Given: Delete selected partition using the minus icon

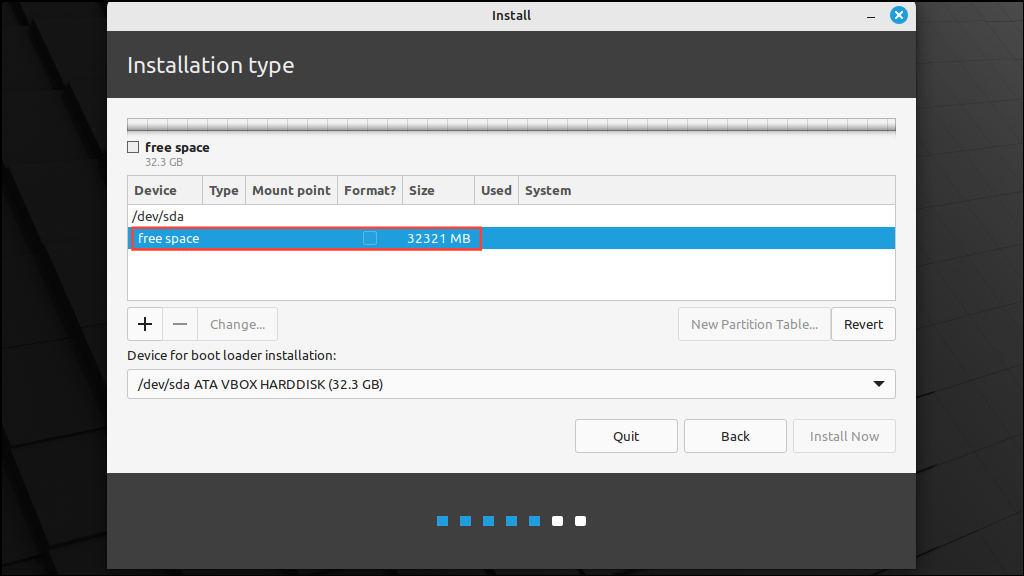Looking at the screenshot, I should 180,323.
